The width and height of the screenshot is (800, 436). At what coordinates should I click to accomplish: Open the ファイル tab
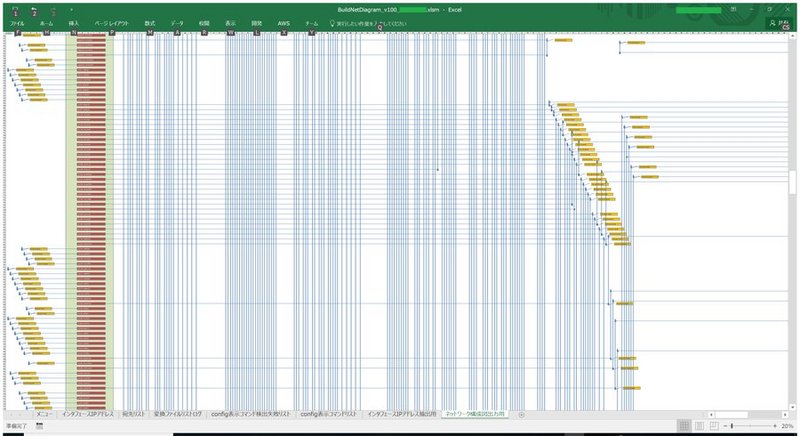click(x=17, y=23)
